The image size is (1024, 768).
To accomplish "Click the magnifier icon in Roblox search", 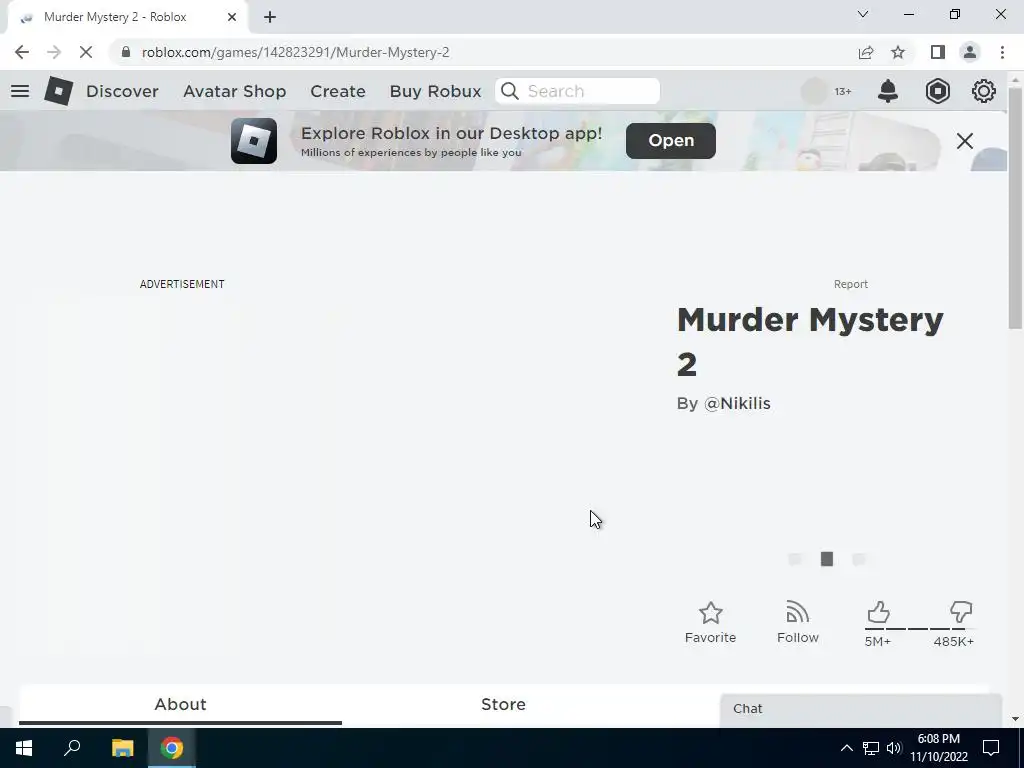I will (x=510, y=91).
